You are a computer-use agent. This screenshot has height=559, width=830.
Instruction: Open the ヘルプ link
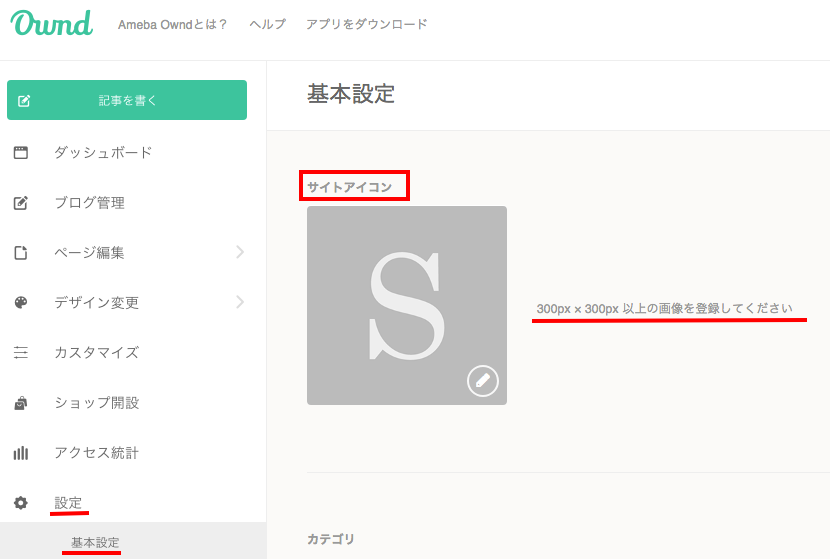pyautogui.click(x=267, y=24)
